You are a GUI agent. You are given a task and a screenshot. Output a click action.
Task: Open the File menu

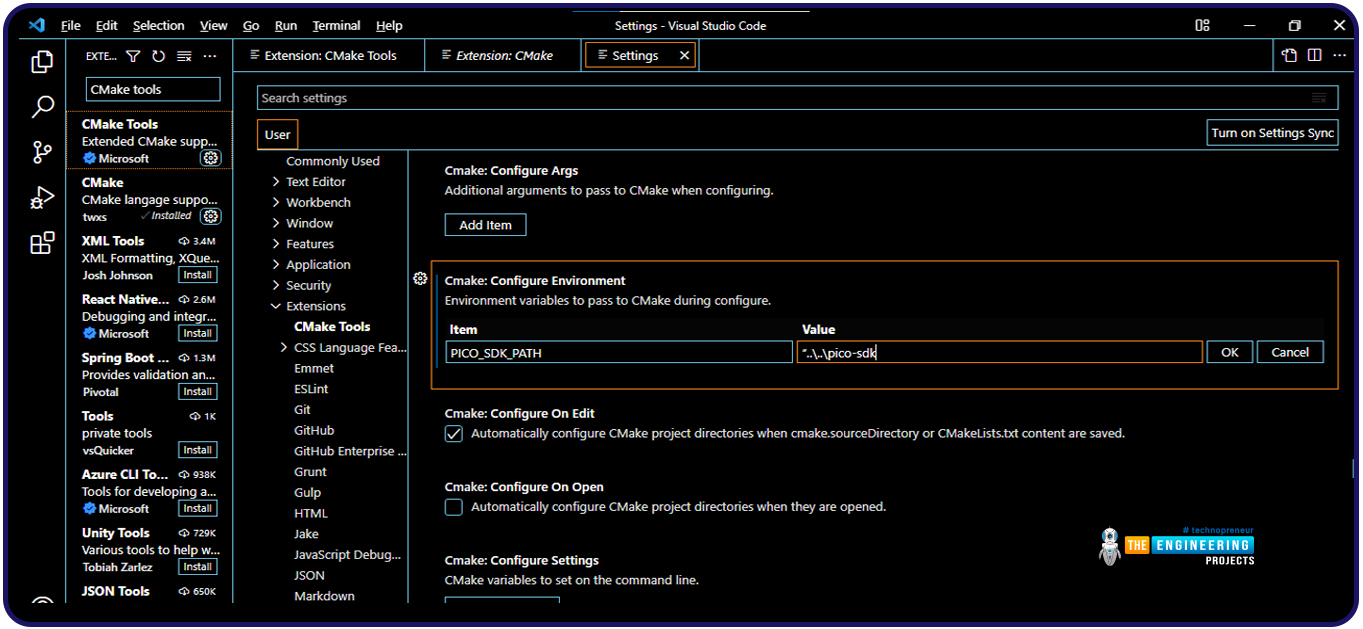pyautogui.click(x=70, y=25)
